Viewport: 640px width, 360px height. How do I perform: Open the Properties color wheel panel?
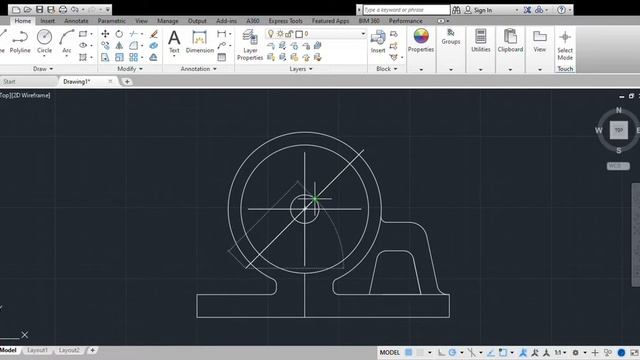pos(421,40)
